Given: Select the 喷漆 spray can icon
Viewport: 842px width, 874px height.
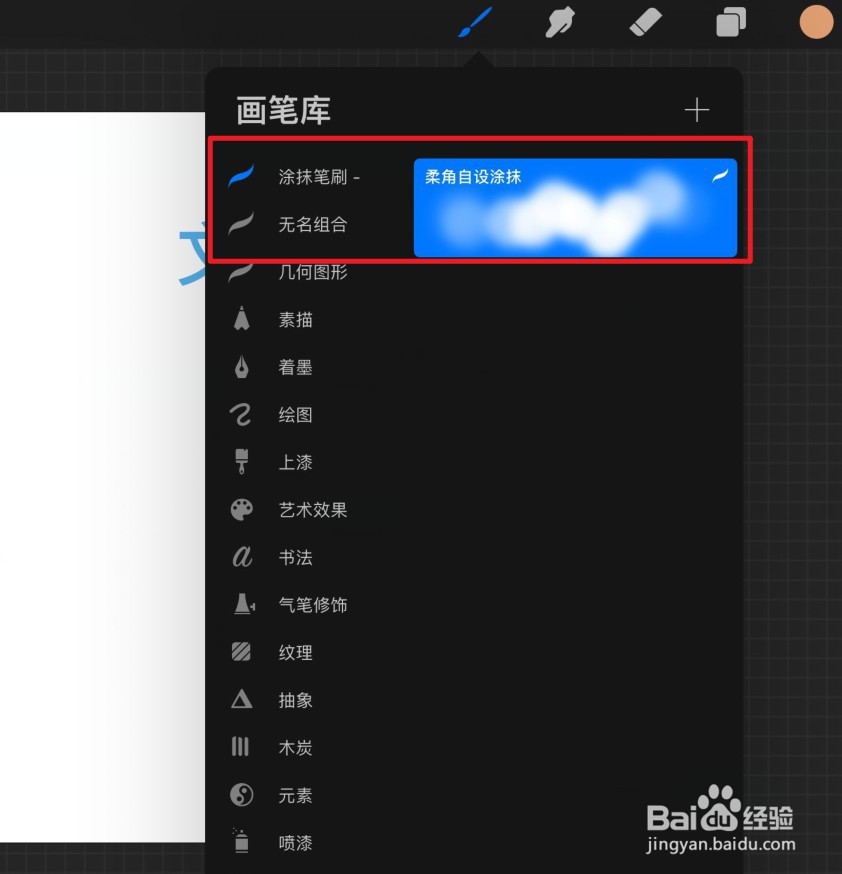Looking at the screenshot, I should click(241, 842).
